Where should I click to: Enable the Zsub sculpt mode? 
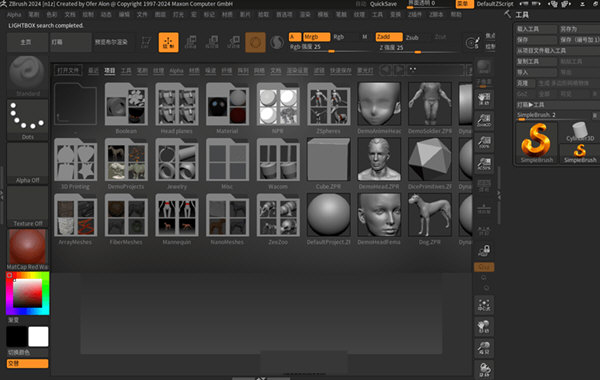(412, 37)
